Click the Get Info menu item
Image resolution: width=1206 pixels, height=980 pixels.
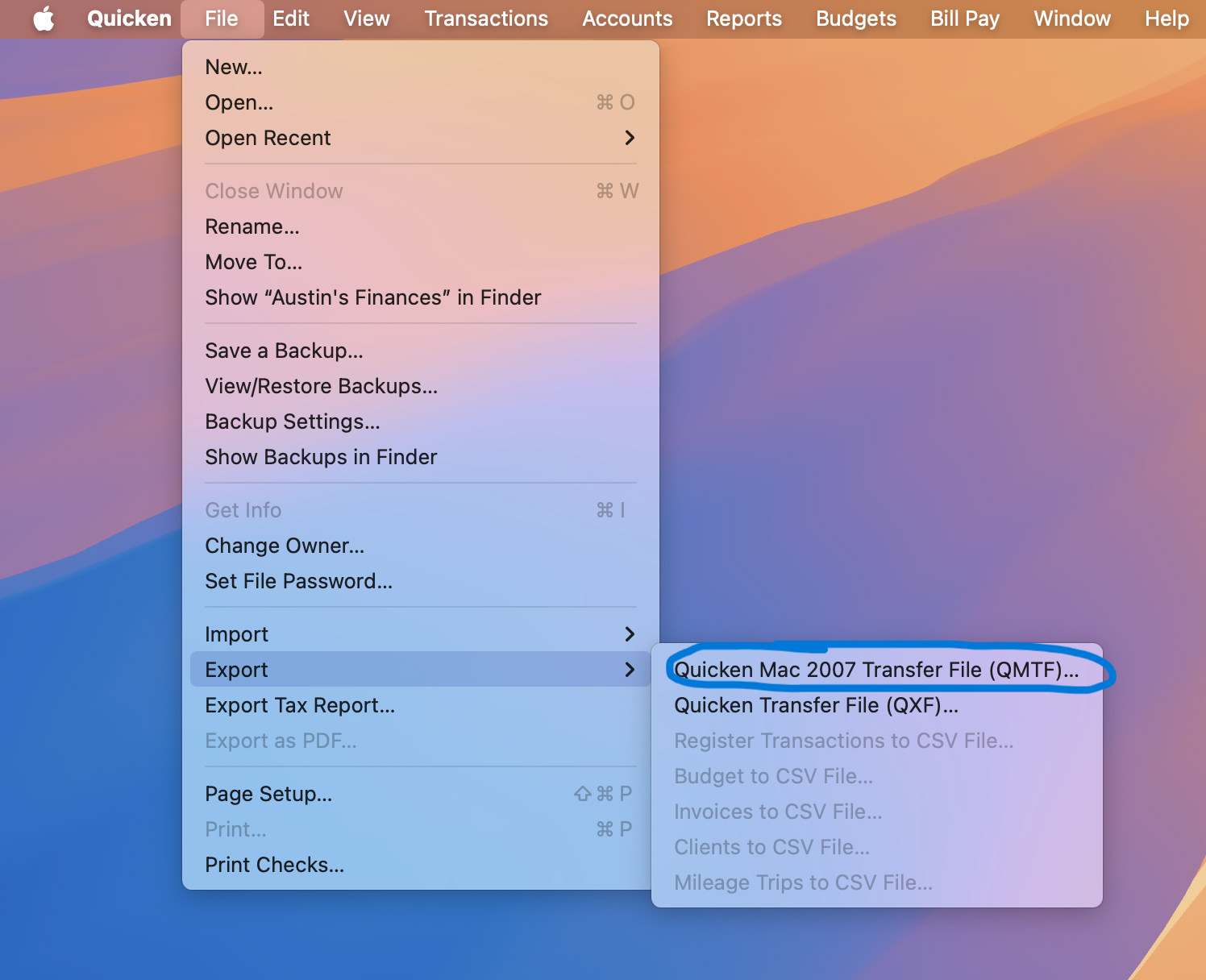[420, 510]
